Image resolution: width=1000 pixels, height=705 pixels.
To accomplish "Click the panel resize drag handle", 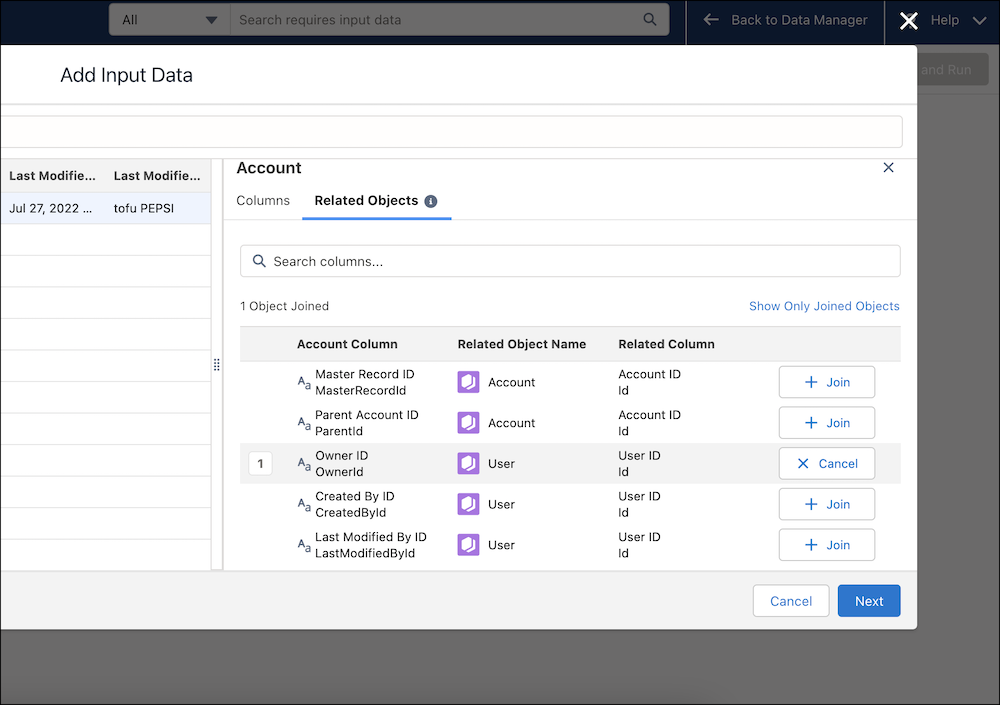I will (217, 365).
